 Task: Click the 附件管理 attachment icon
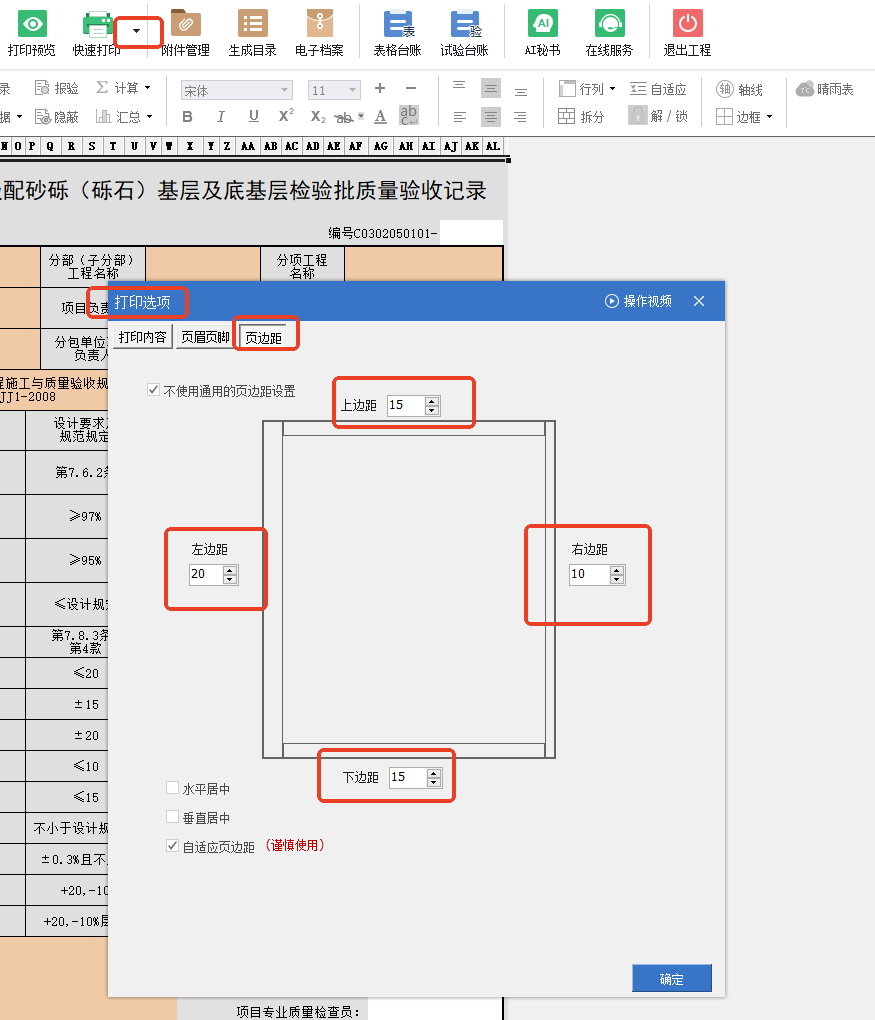tap(185, 24)
